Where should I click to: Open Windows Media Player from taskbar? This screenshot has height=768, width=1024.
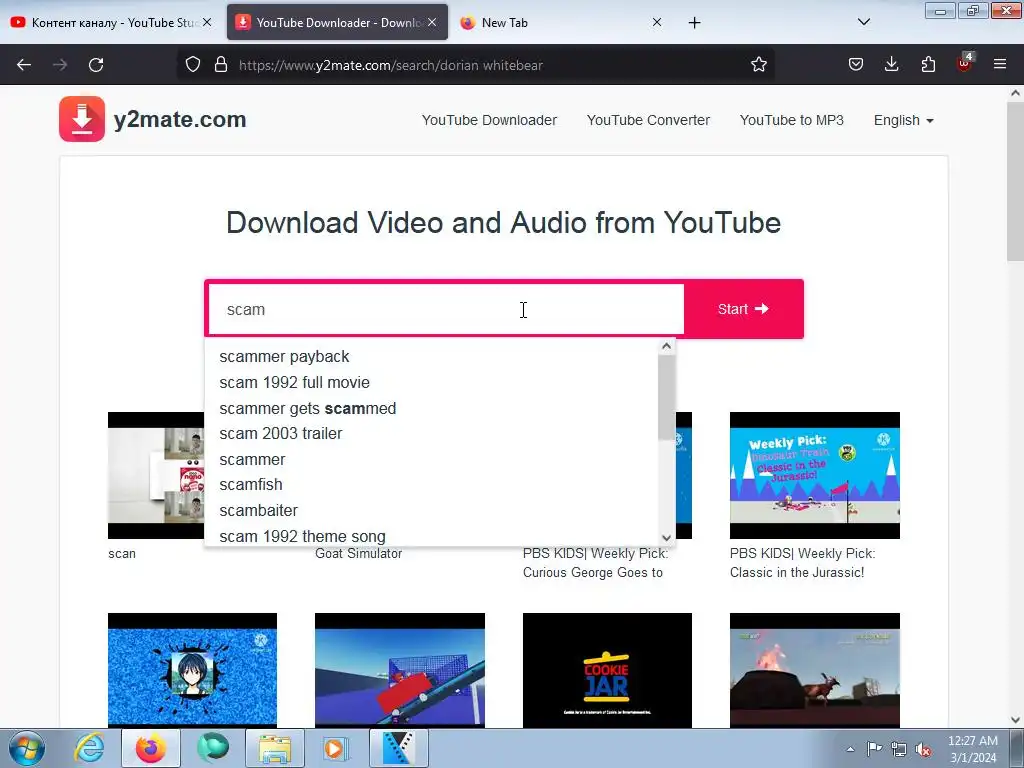336,748
